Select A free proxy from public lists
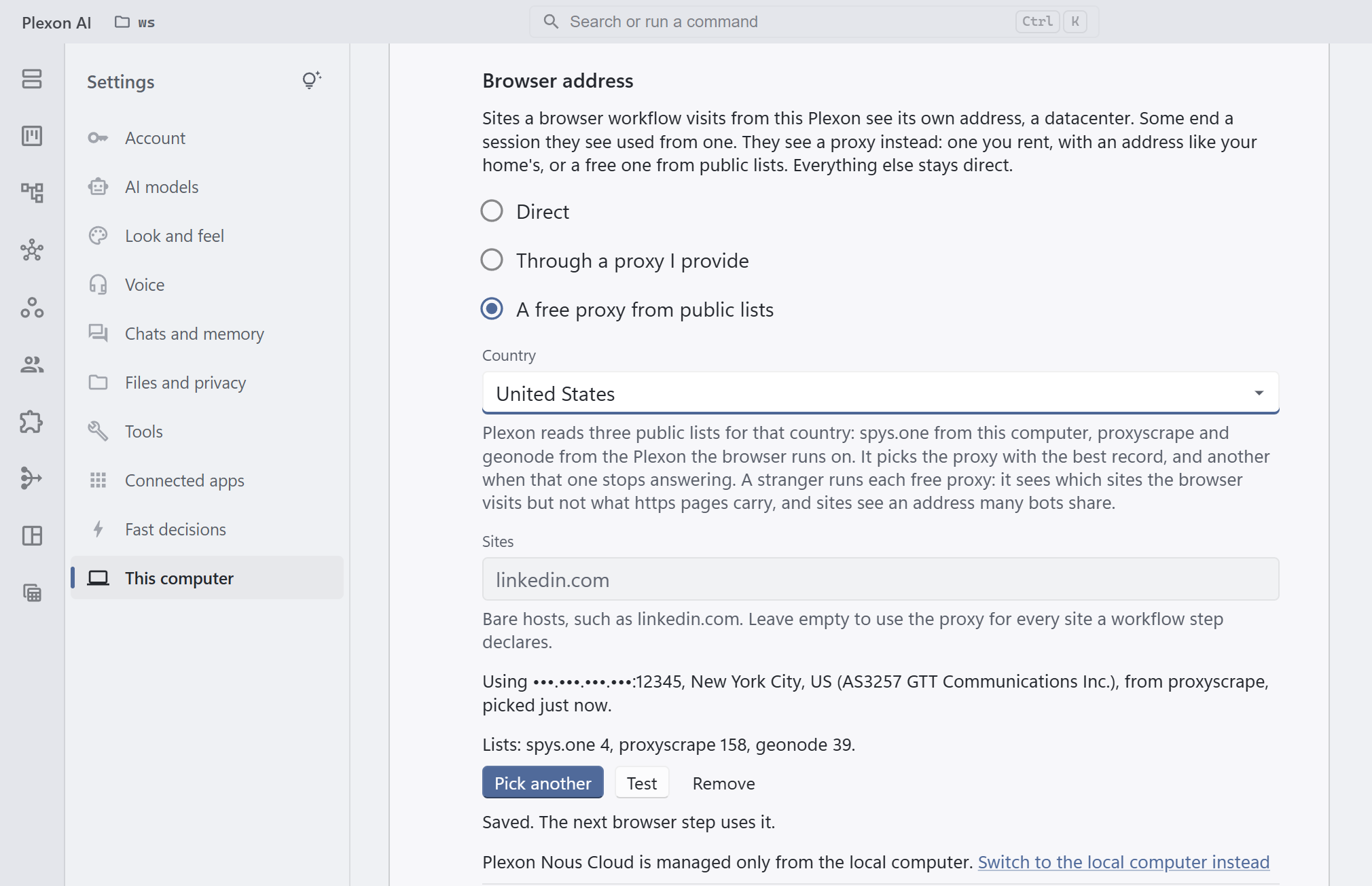This screenshot has height=886, width=1372. point(492,309)
